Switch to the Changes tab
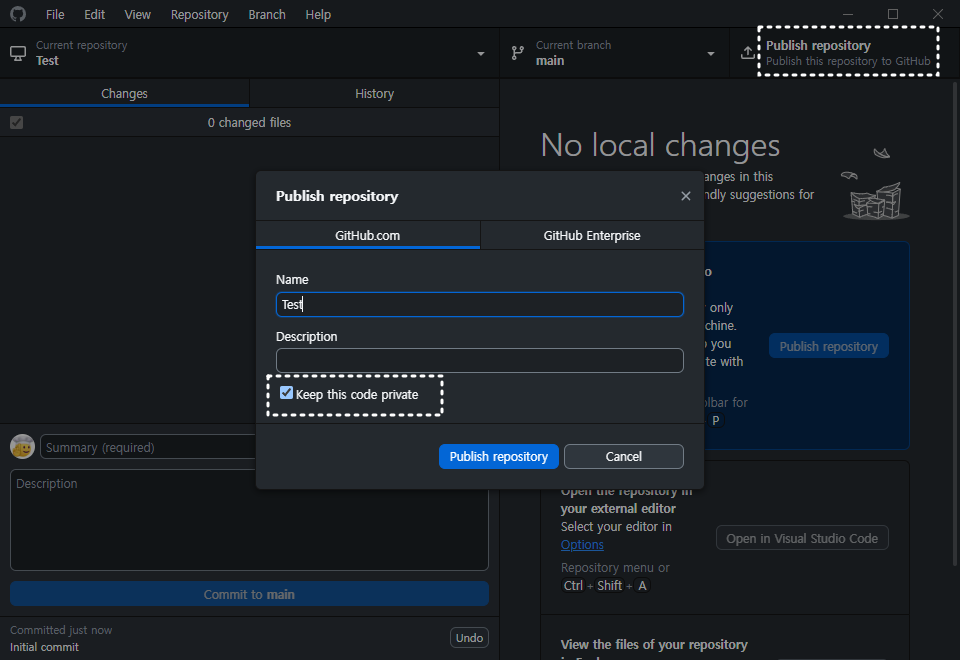Image resolution: width=960 pixels, height=660 pixels. tap(124, 93)
